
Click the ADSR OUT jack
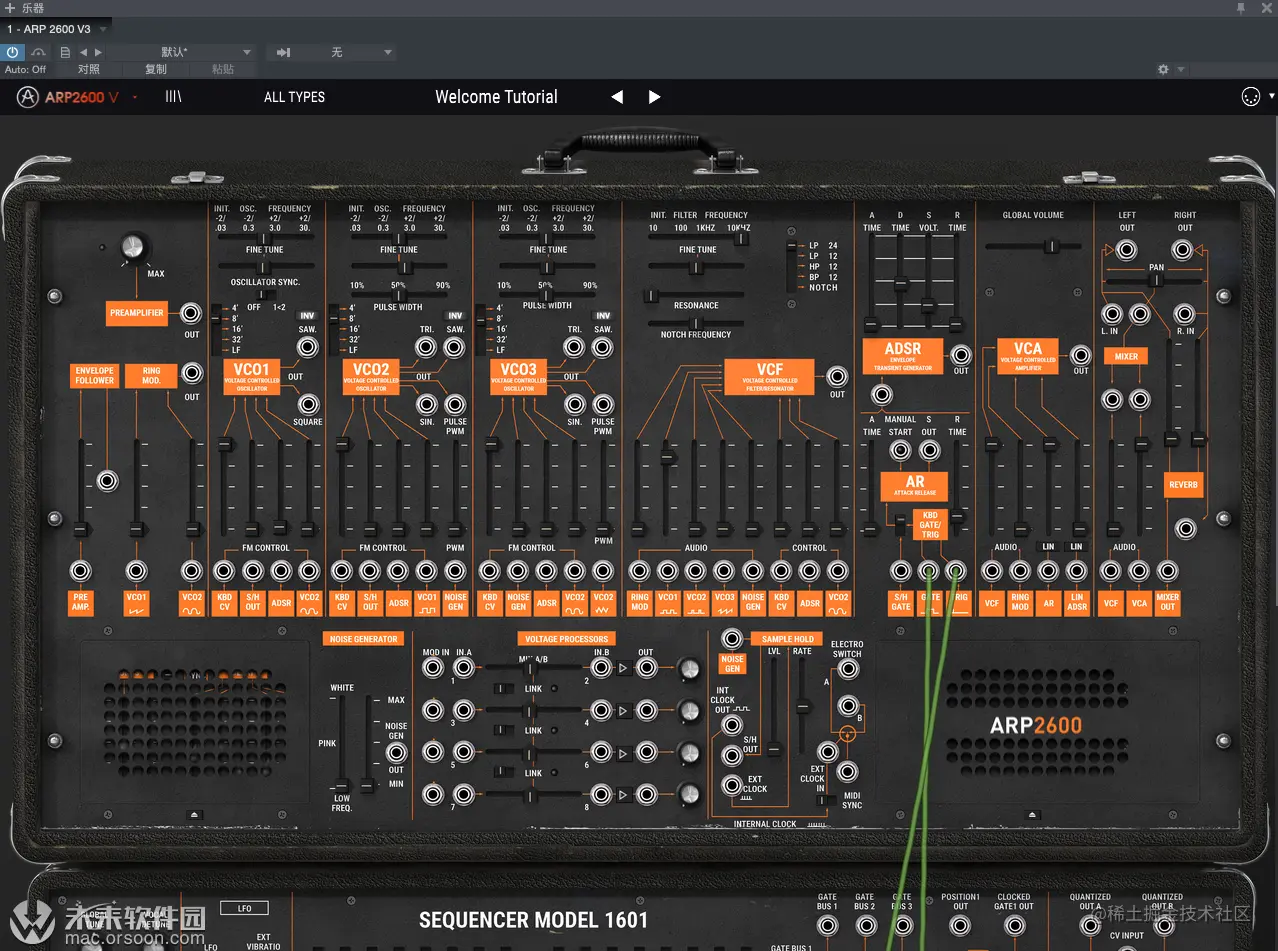[960, 354]
